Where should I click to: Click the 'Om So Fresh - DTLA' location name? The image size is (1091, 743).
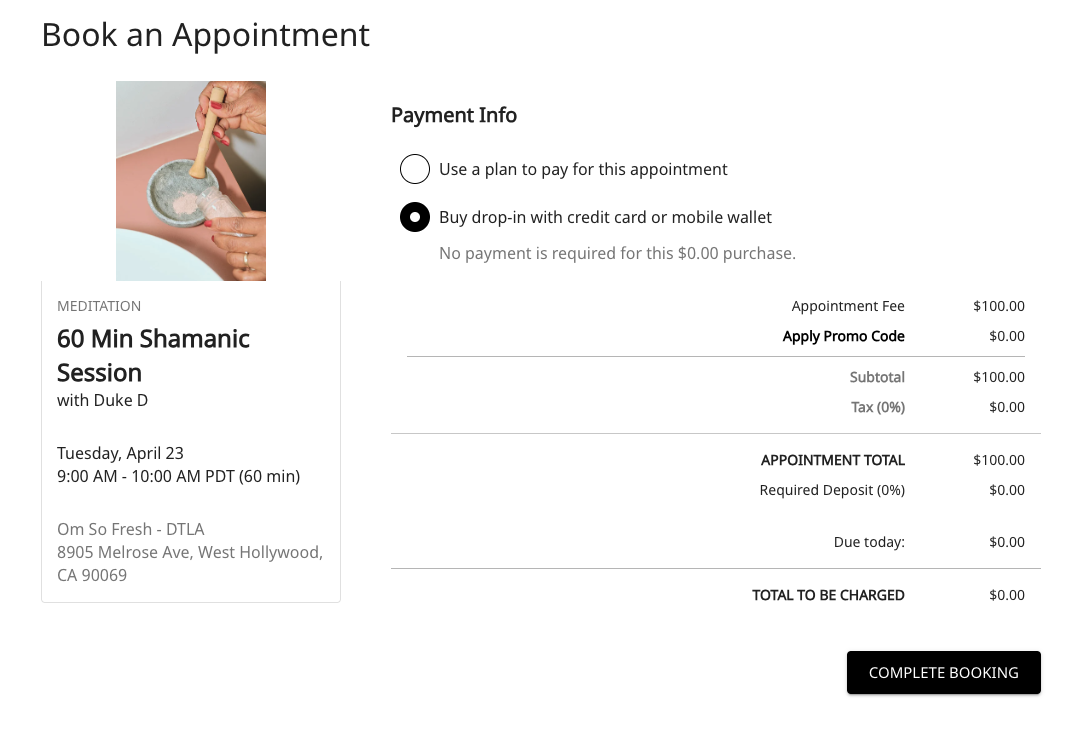(130, 529)
